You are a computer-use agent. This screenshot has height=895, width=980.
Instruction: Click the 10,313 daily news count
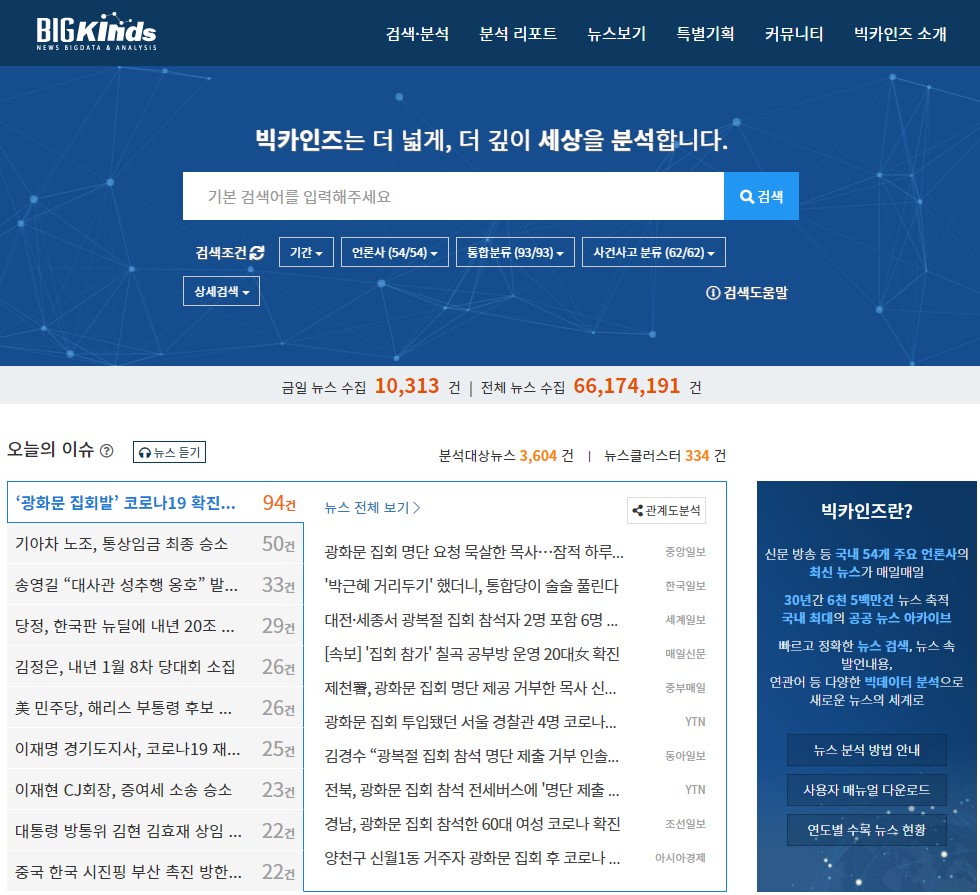407,386
